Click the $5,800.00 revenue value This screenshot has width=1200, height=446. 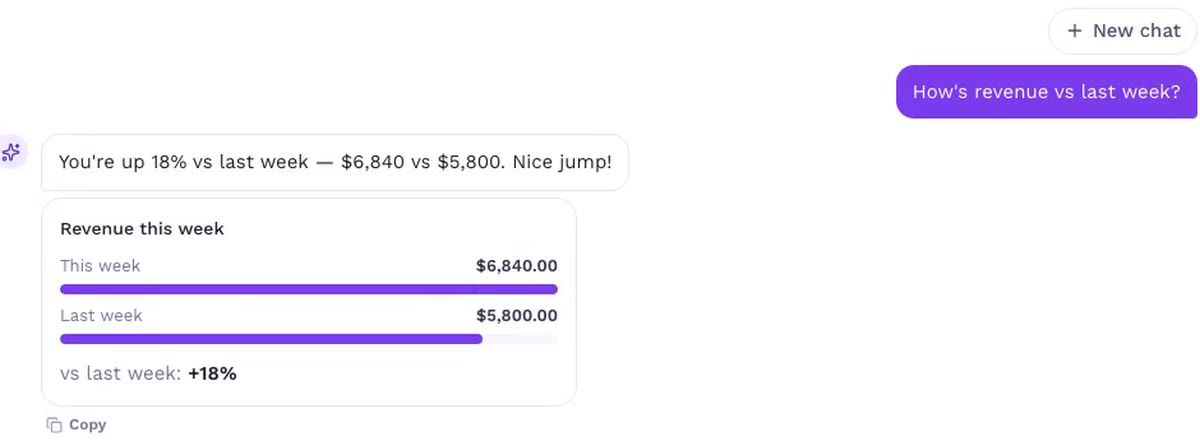[x=517, y=316]
